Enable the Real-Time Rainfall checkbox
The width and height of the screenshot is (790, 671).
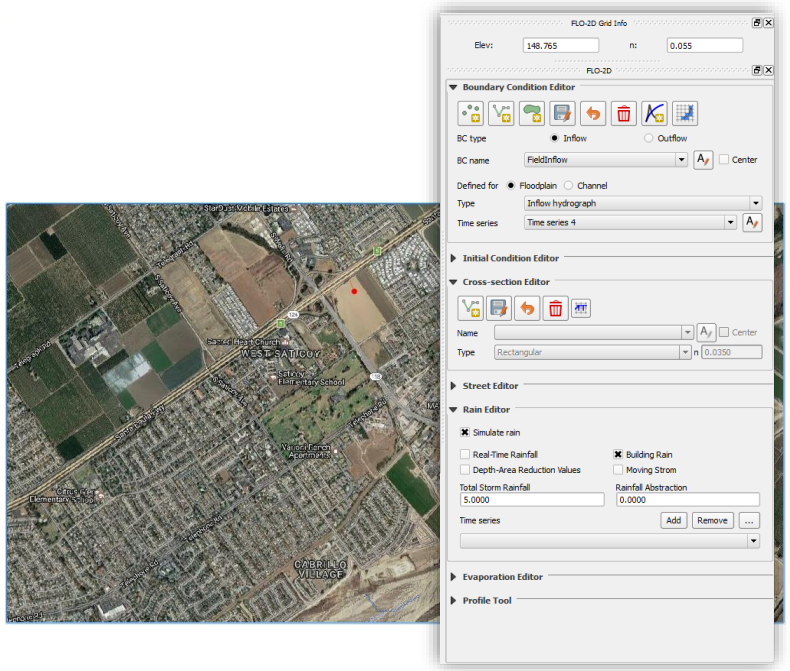465,455
